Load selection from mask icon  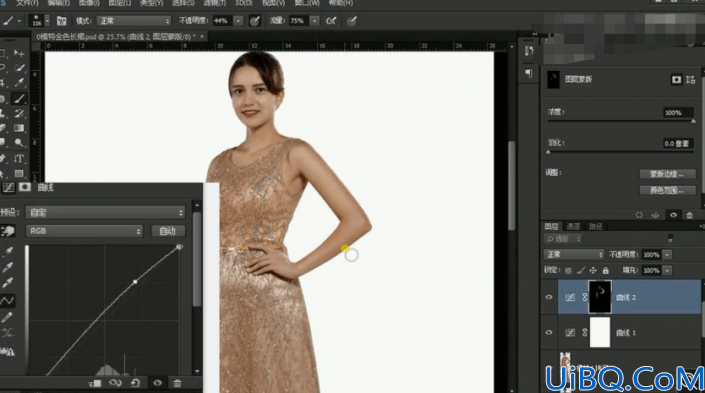639,215
